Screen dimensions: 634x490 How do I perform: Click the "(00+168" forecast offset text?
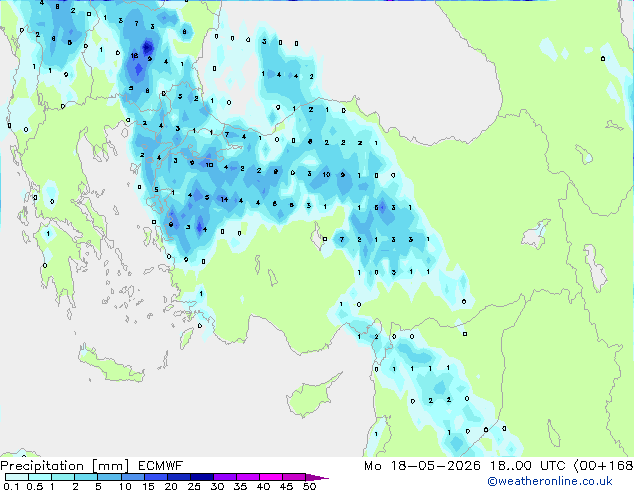(x=603, y=466)
